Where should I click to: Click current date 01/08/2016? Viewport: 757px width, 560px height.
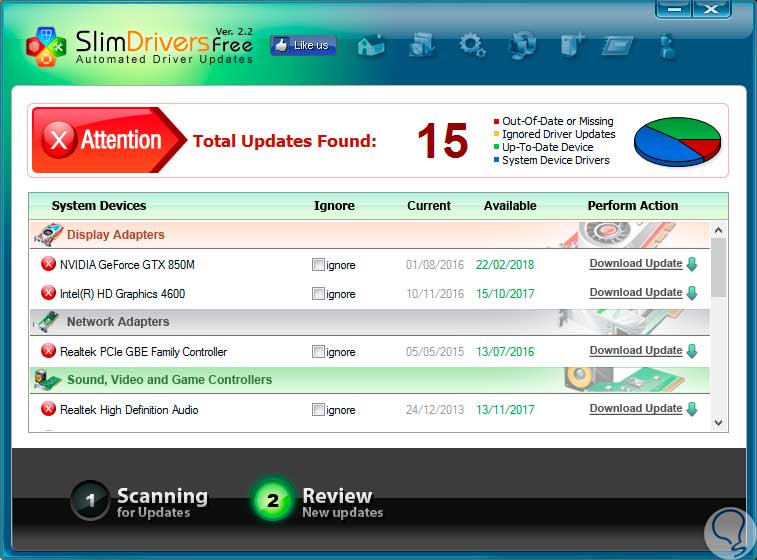(x=435, y=265)
